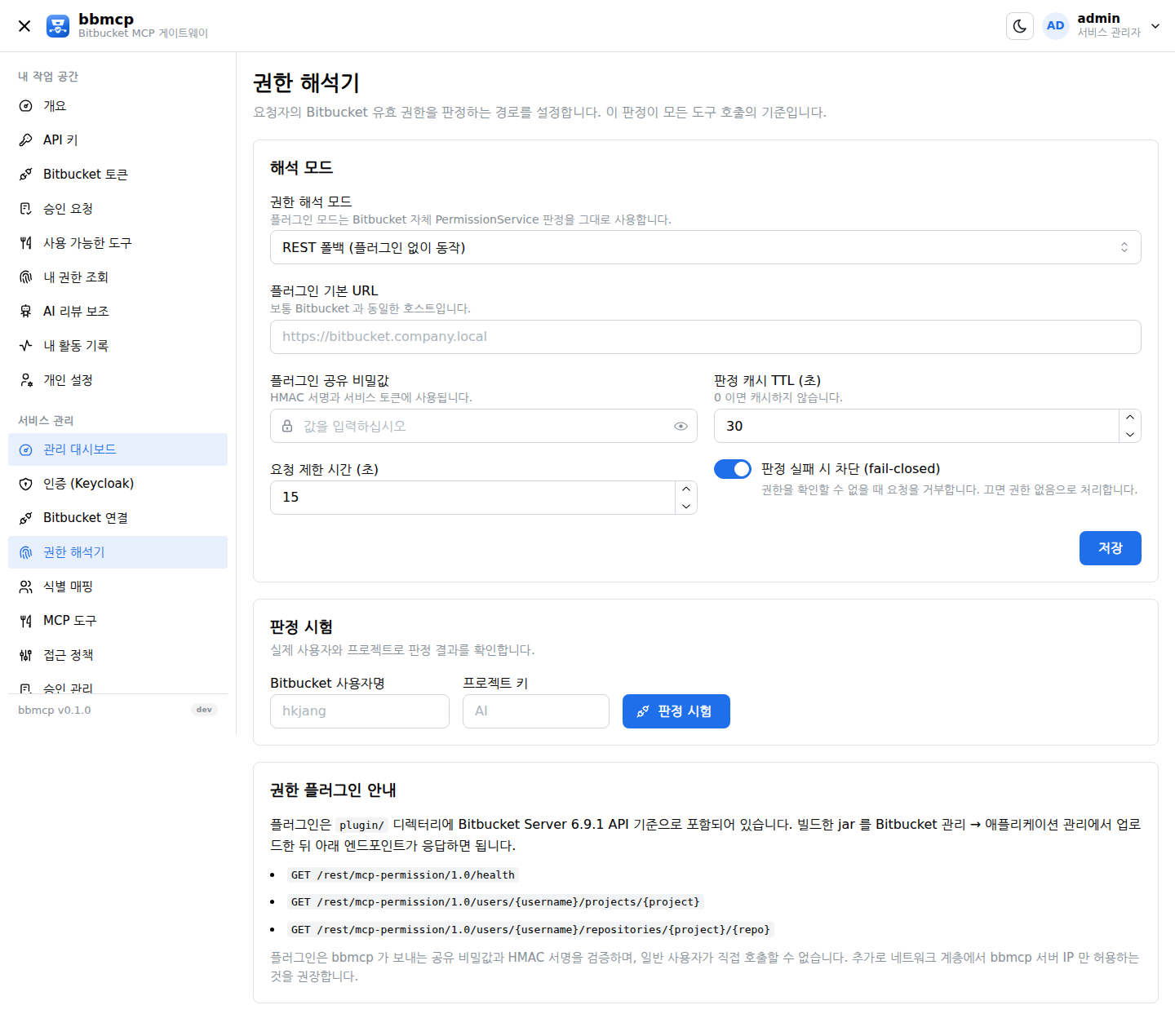
Task: Open the 승인 요청 page
Action: point(117,209)
